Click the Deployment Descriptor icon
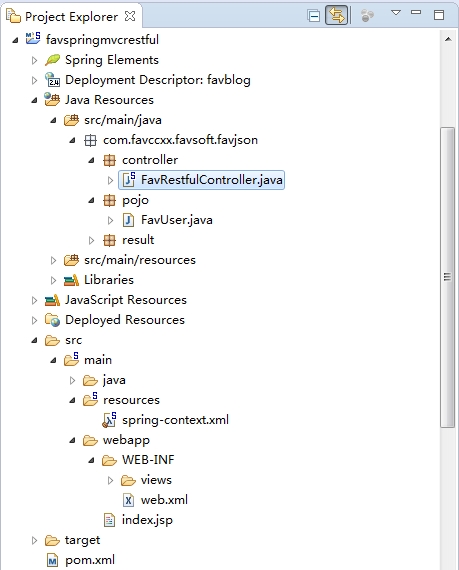The width and height of the screenshot is (459, 570). point(52,80)
